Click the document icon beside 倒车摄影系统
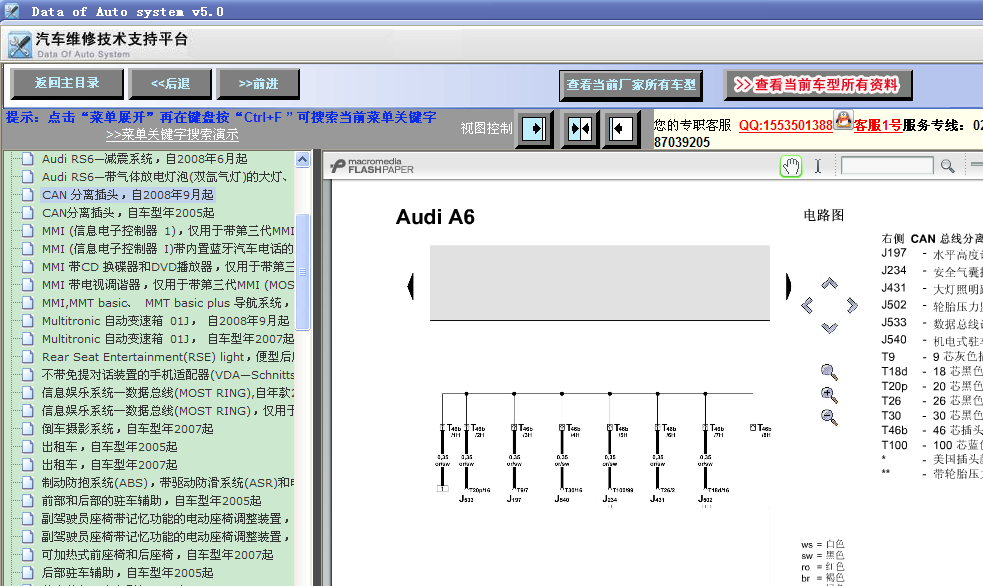This screenshot has width=983, height=586. click(x=28, y=429)
